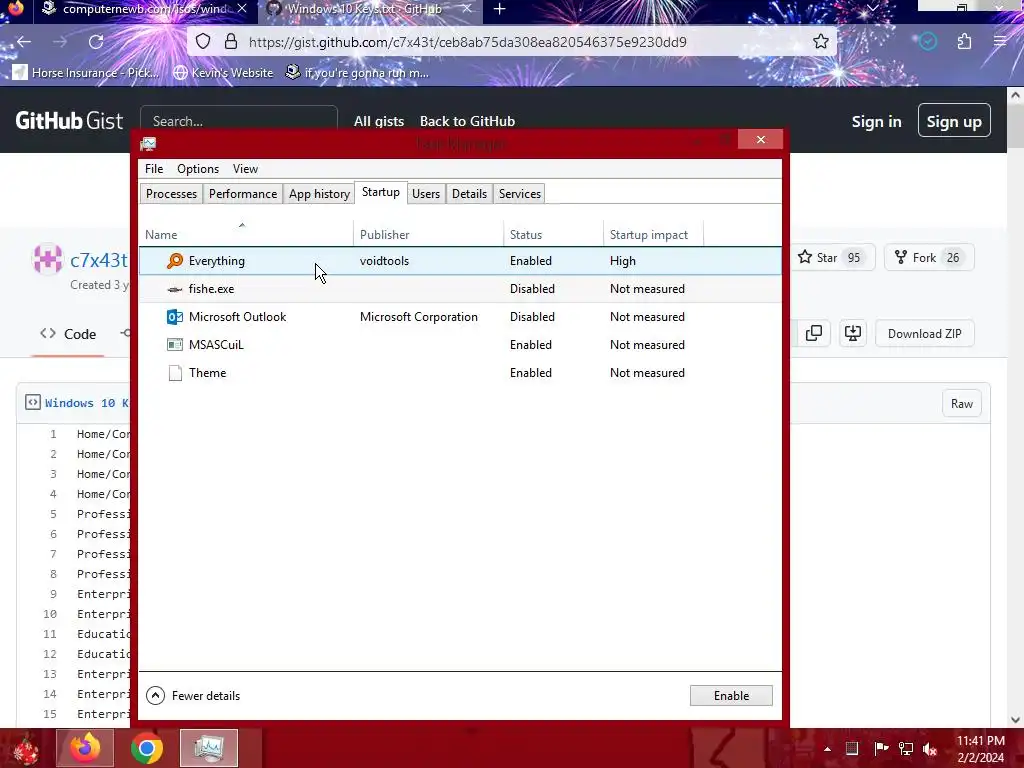Show hidden tray icons arrow

(x=827, y=748)
